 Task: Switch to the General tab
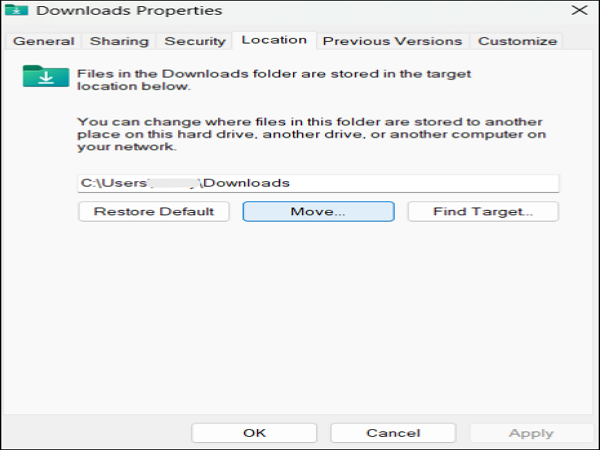(x=43, y=41)
